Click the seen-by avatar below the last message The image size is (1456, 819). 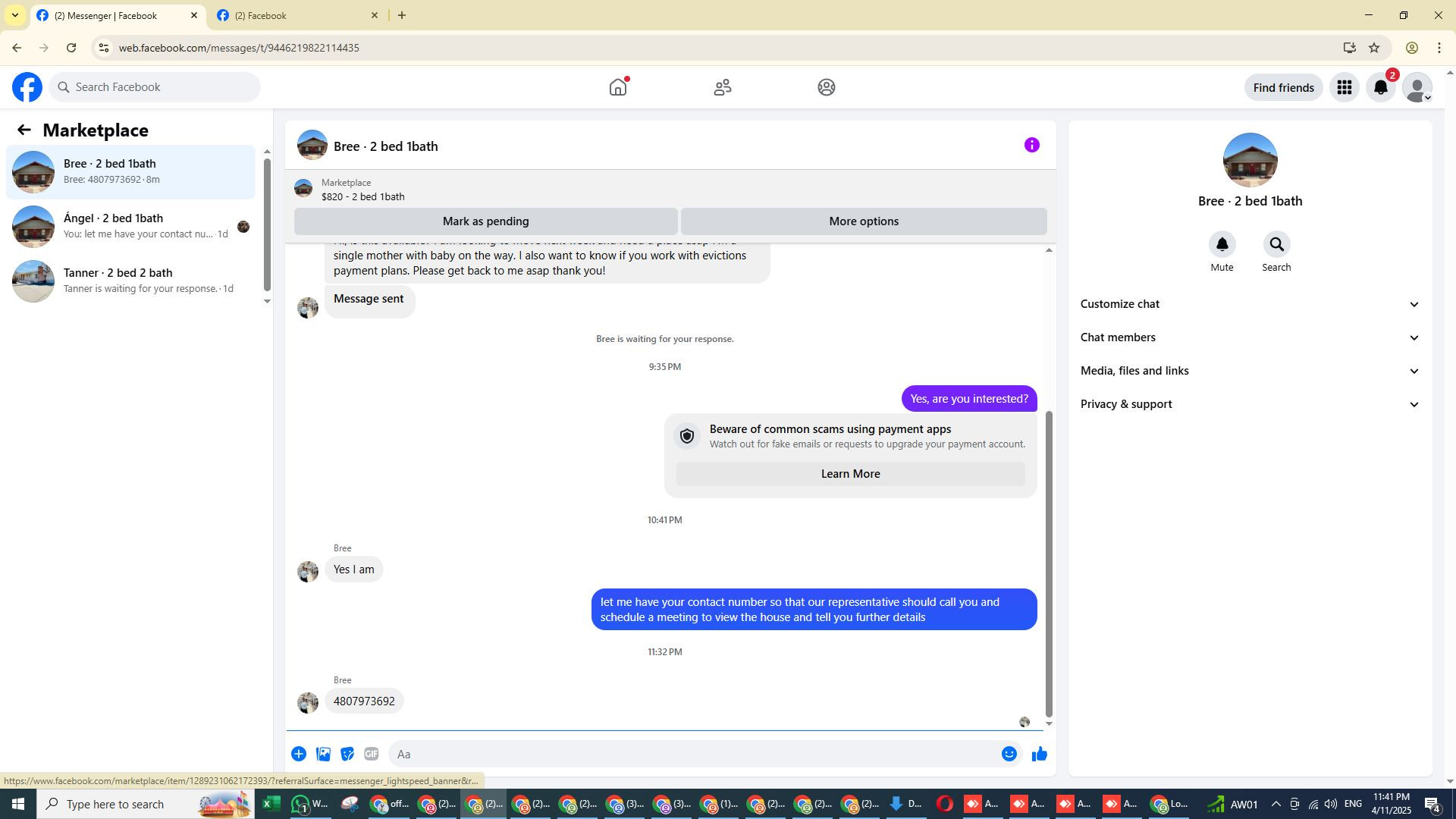tap(1025, 722)
